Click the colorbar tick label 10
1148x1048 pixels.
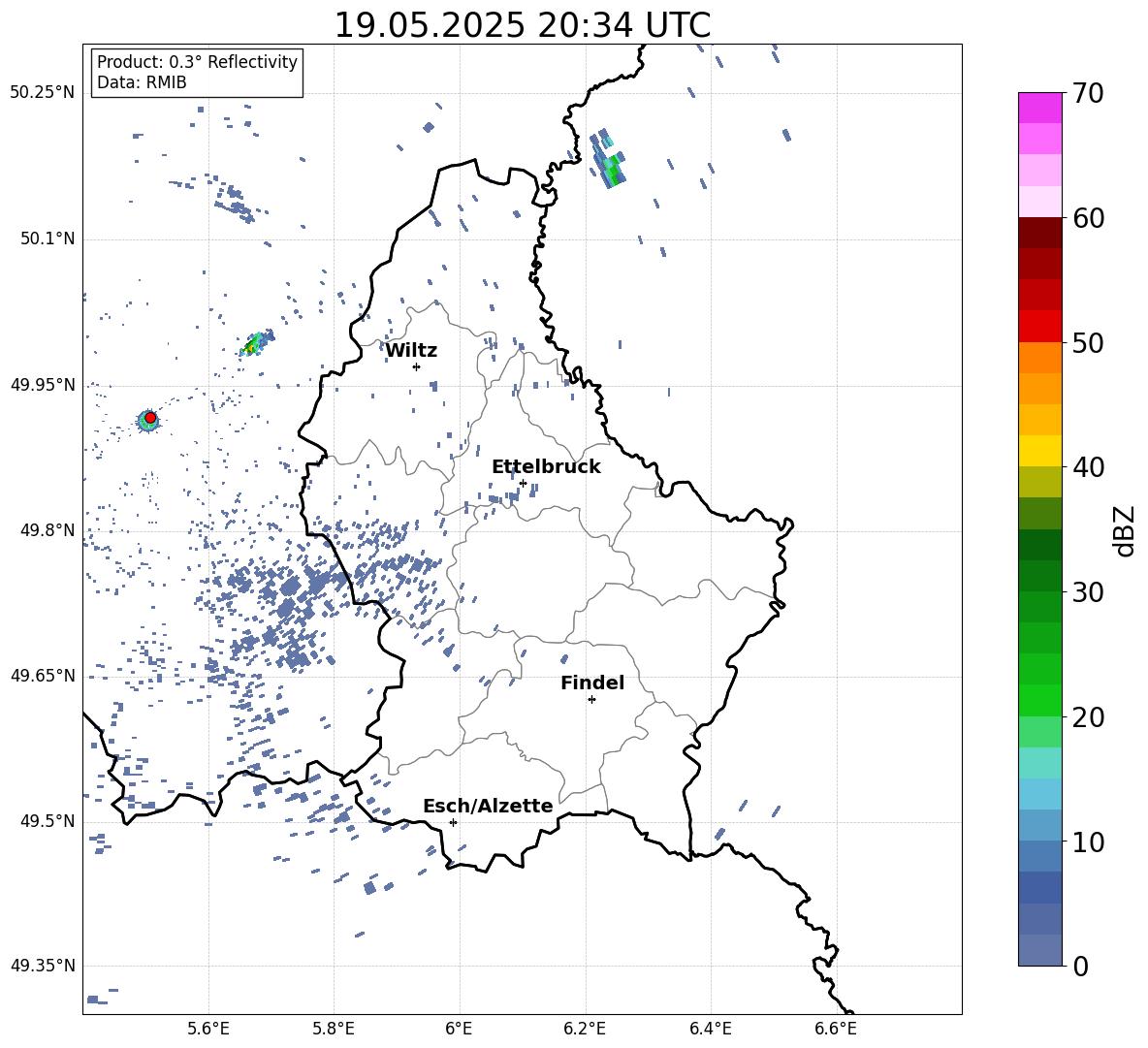point(1088,842)
